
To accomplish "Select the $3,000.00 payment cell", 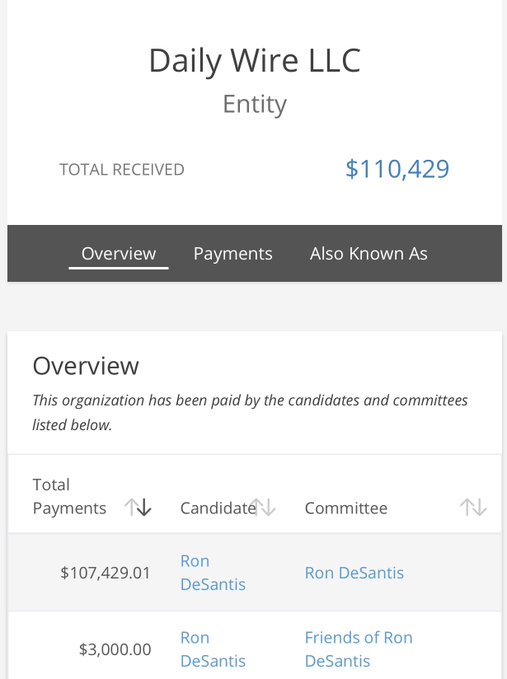I will tap(115, 649).
